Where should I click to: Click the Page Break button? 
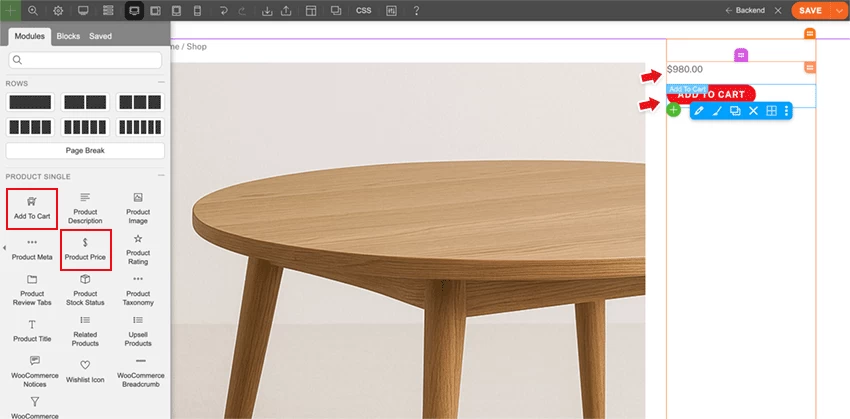pos(85,151)
